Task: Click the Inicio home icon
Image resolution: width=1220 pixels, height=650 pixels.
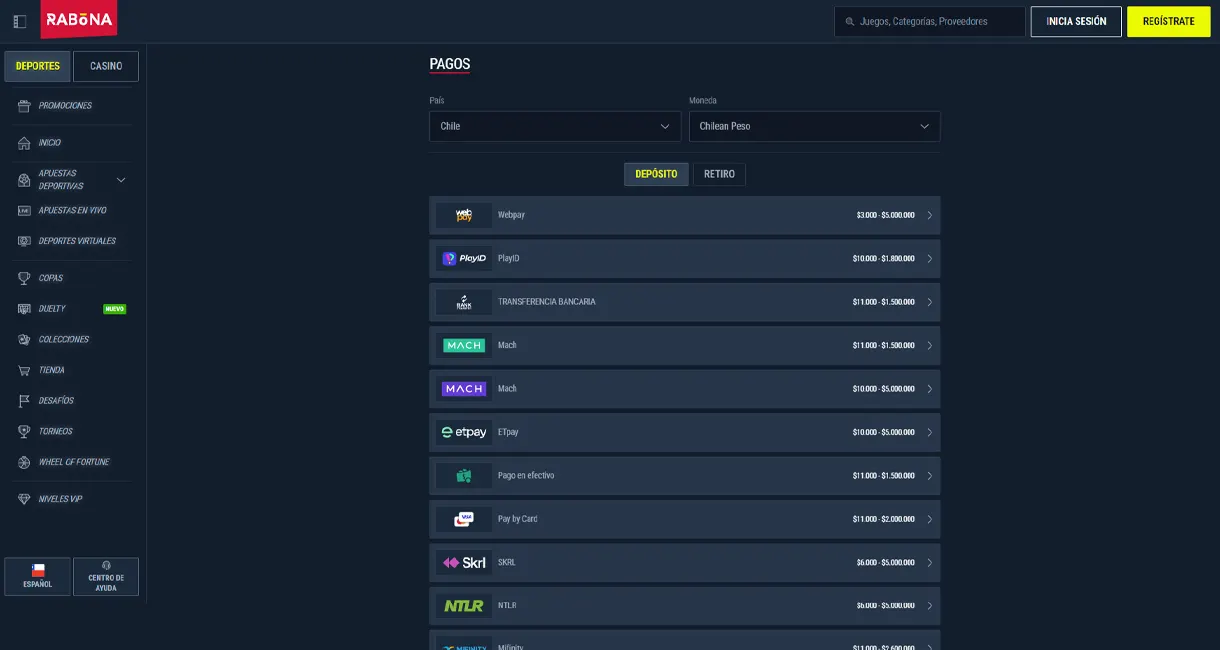Action: tap(24, 143)
